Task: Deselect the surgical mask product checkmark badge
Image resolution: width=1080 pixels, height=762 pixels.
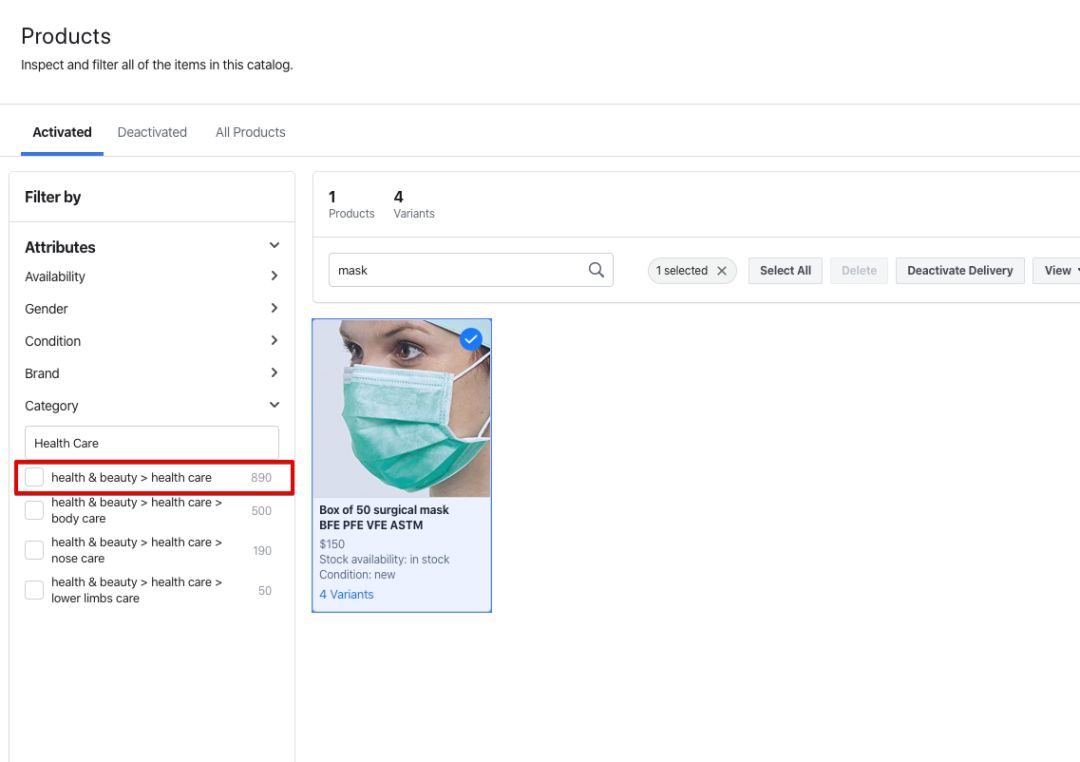Action: tap(471, 339)
